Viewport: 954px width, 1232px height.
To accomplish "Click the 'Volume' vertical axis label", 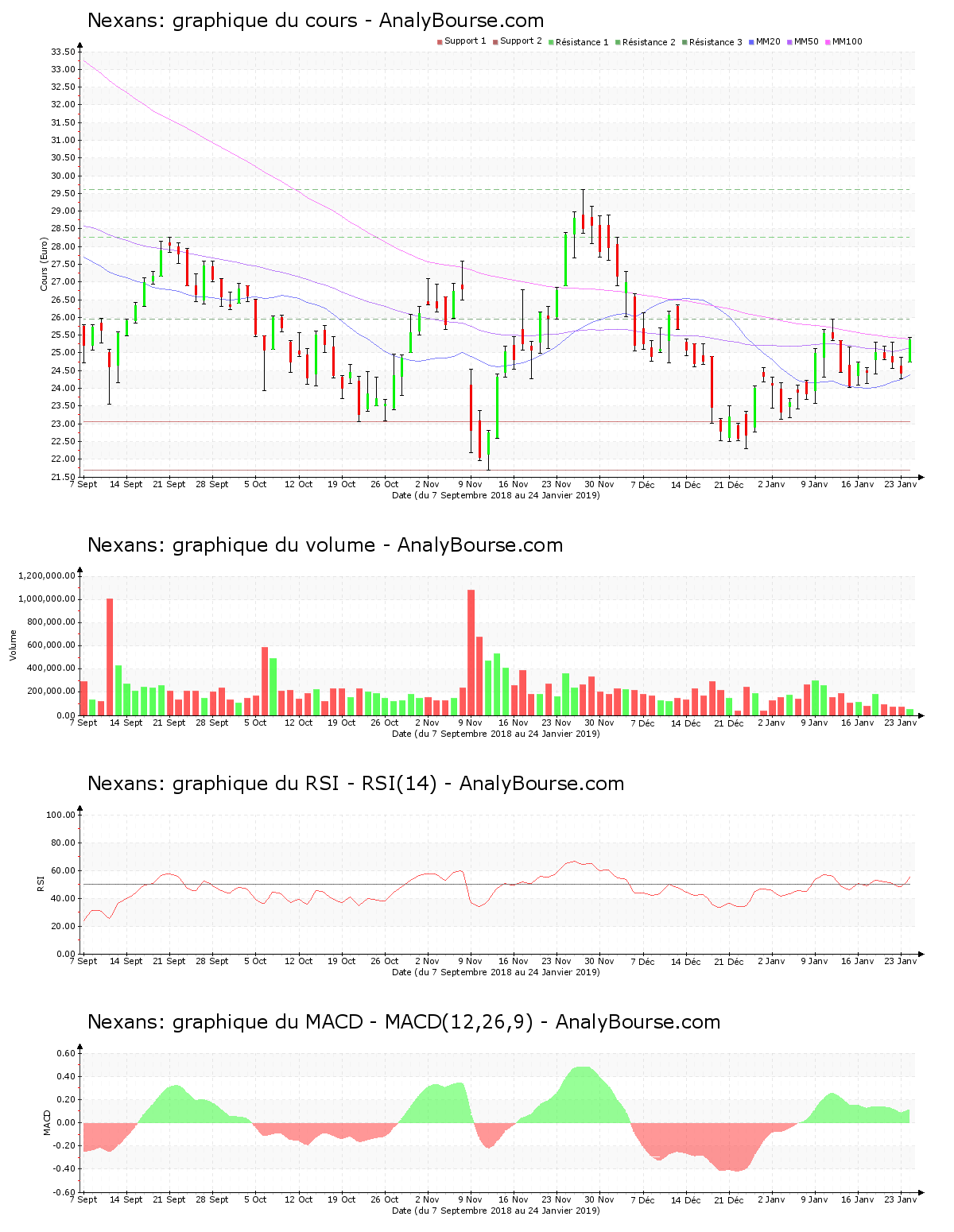I will tap(13, 645).
